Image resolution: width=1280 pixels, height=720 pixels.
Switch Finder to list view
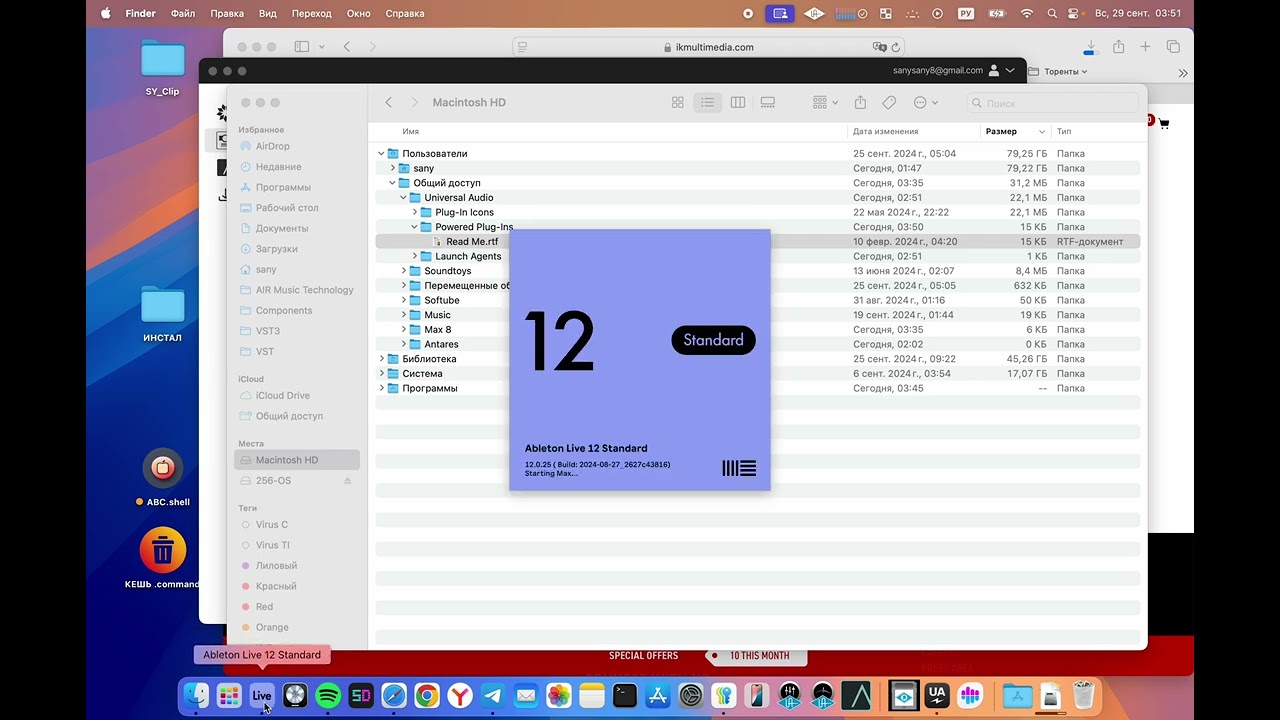tap(707, 103)
